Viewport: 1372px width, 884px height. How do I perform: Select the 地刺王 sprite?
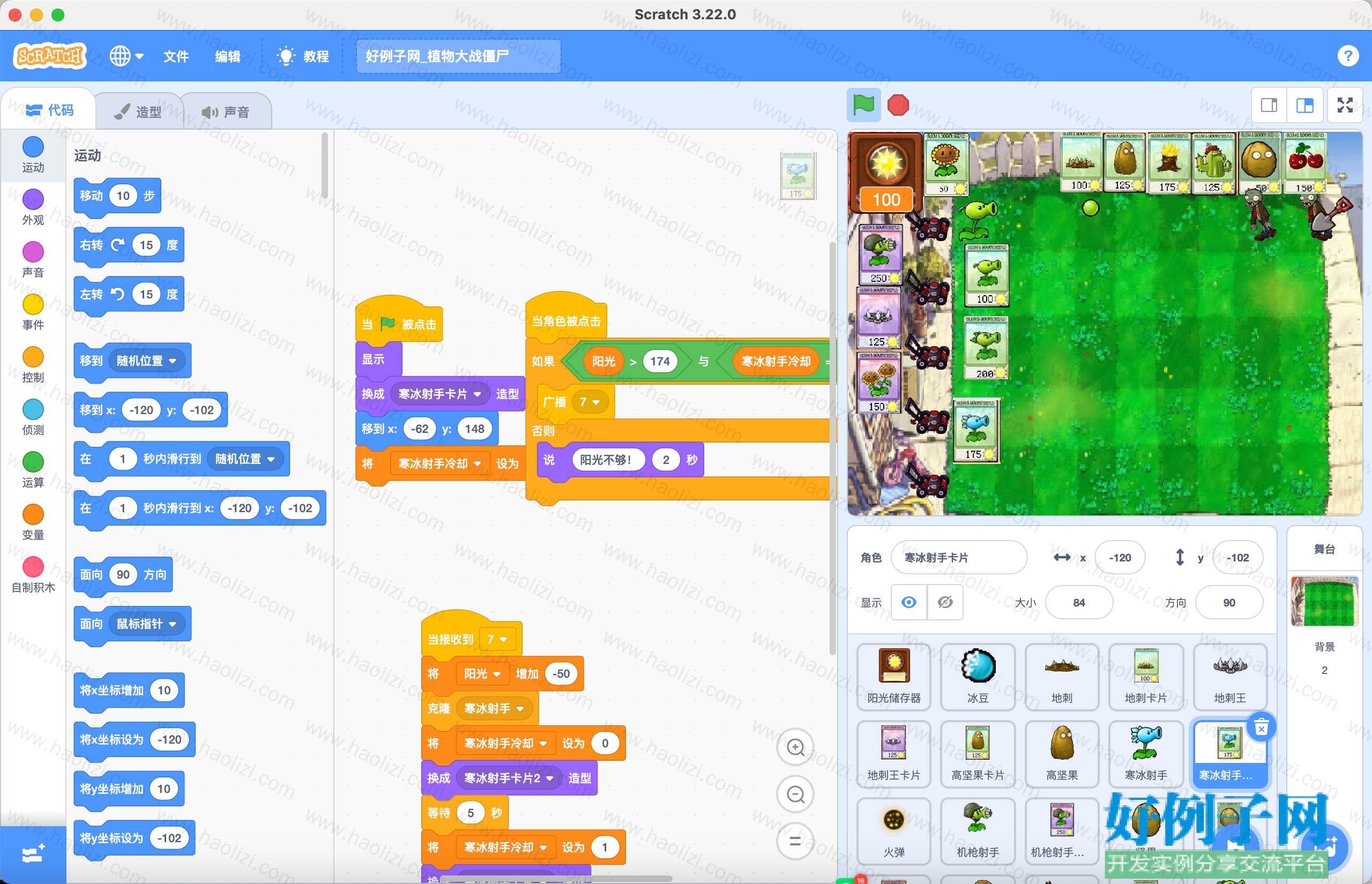[1229, 677]
